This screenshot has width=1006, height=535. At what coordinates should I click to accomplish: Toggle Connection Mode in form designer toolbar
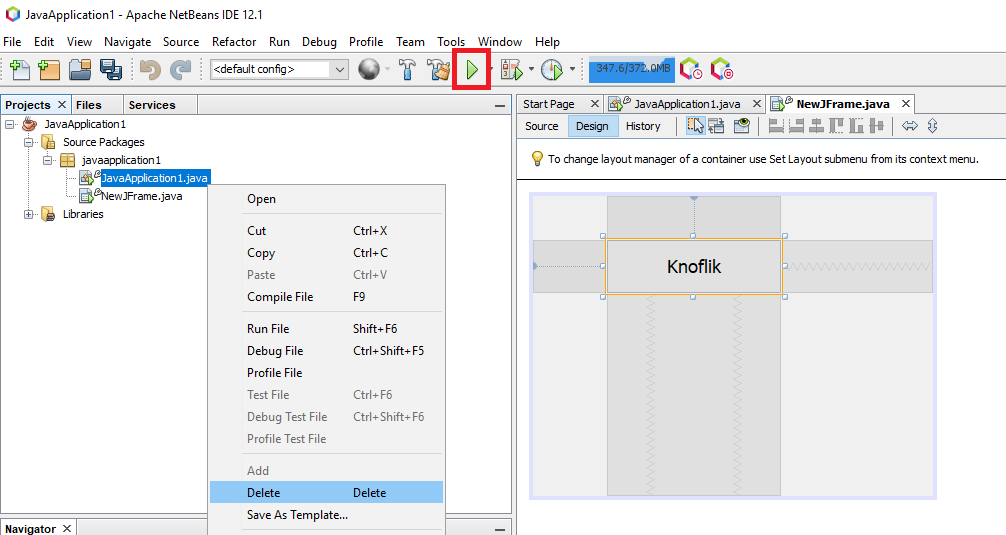click(717, 126)
